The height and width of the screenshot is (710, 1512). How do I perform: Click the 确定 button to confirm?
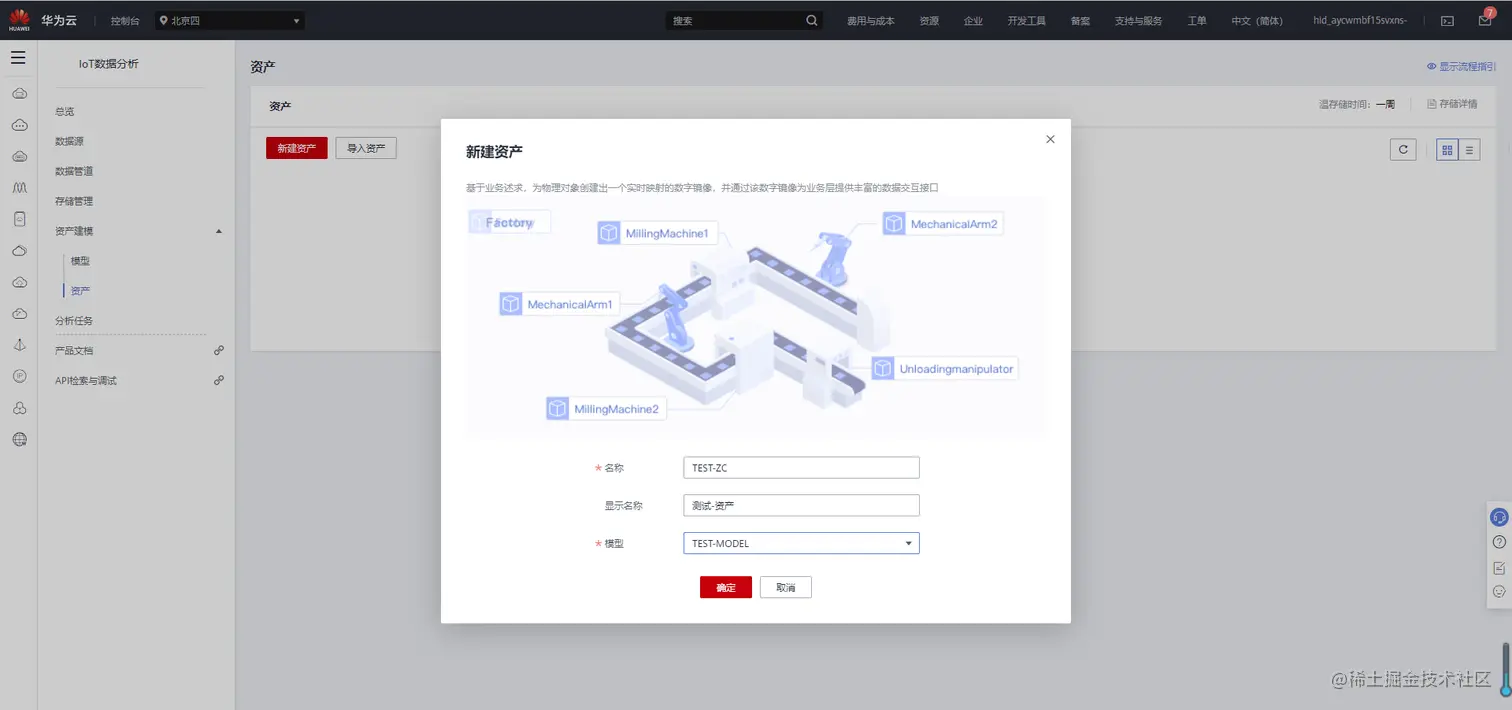point(725,587)
